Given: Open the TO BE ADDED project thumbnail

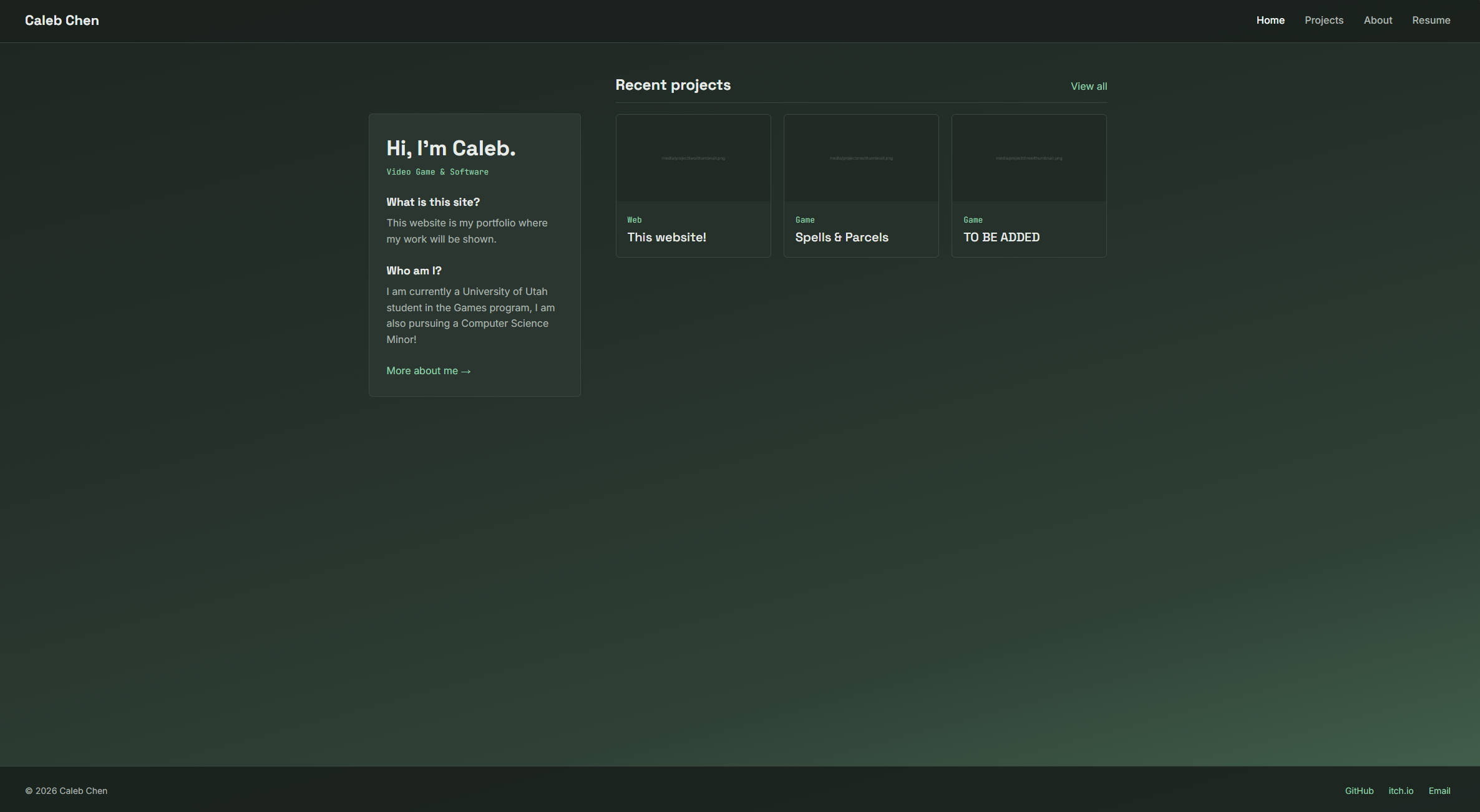Looking at the screenshot, I should point(1029,158).
